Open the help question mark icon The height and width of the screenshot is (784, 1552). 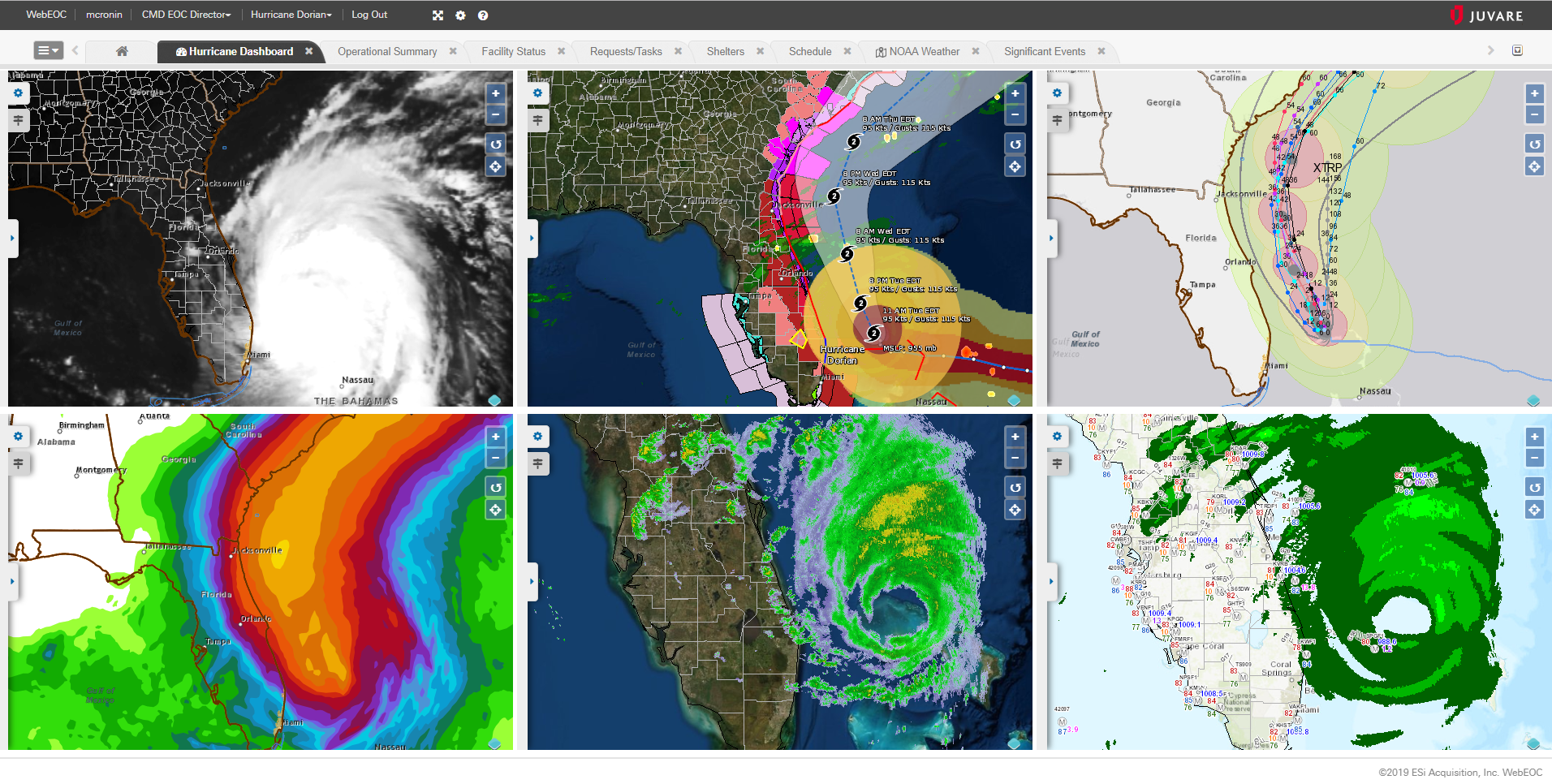483,15
